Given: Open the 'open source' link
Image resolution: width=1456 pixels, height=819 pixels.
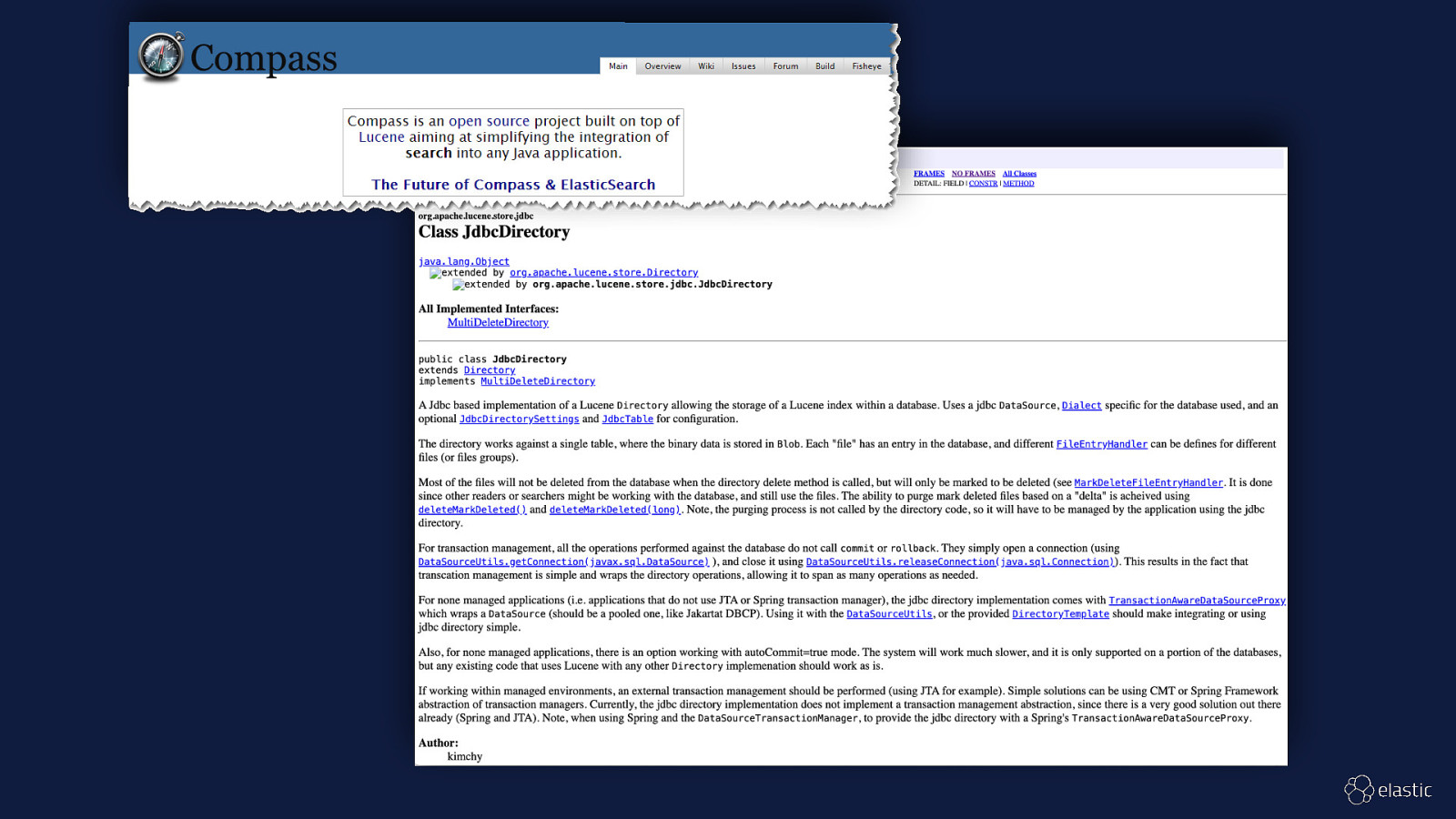Looking at the screenshot, I should pyautogui.click(x=489, y=121).
